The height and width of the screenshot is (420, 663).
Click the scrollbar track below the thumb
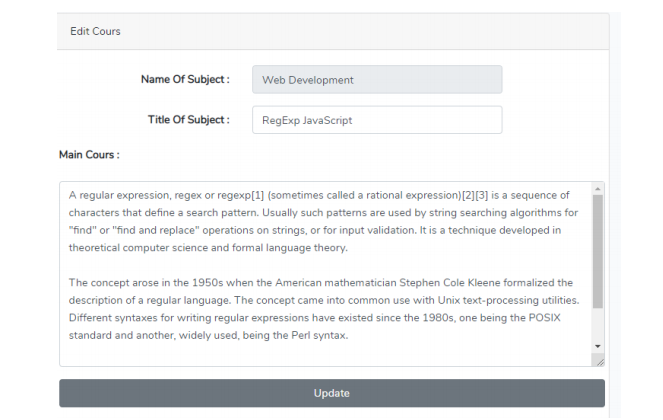click(597, 325)
